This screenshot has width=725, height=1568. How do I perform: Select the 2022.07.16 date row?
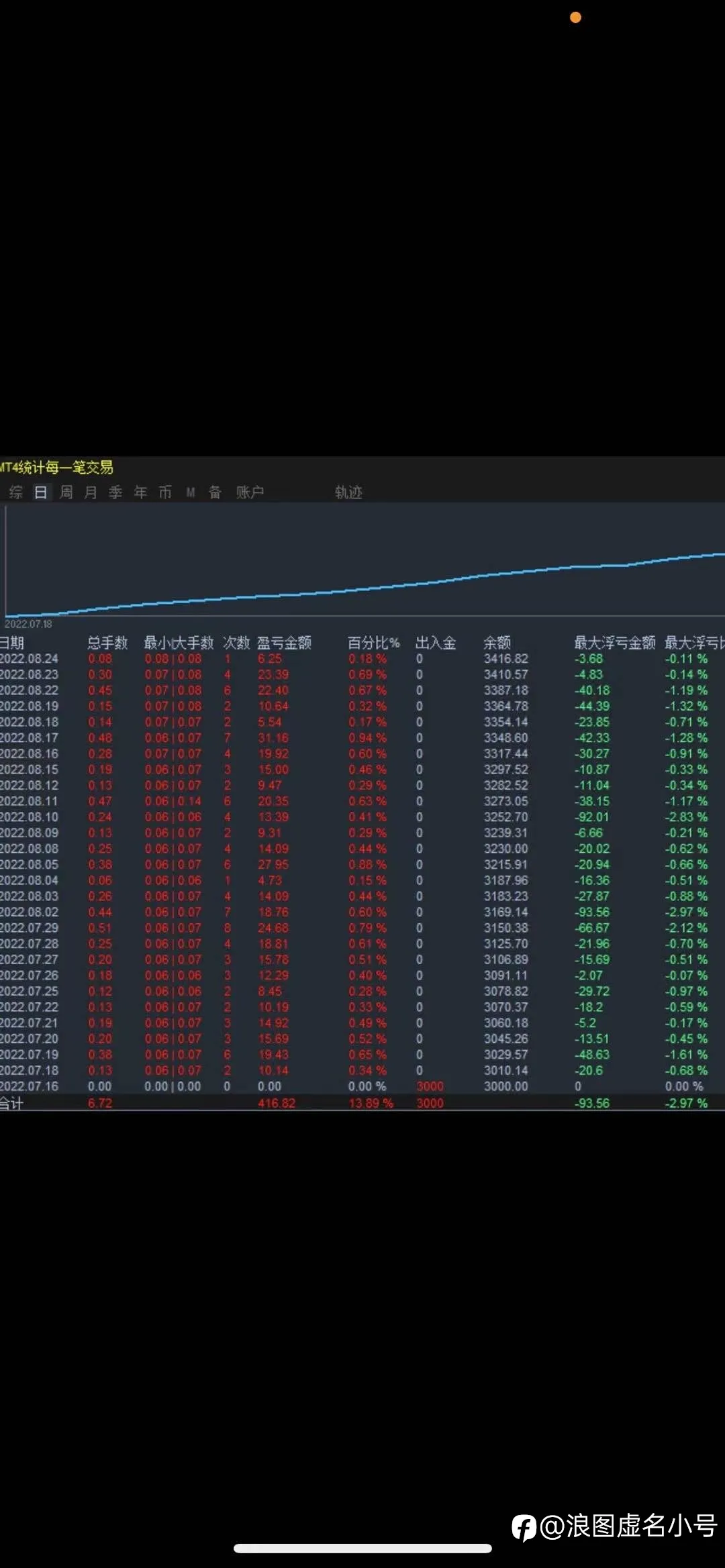362,1086
